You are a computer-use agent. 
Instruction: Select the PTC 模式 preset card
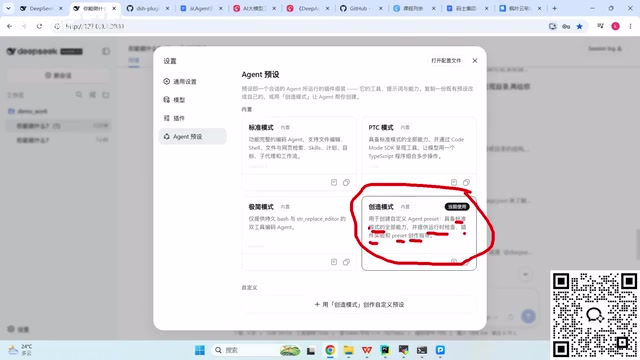tap(419, 153)
